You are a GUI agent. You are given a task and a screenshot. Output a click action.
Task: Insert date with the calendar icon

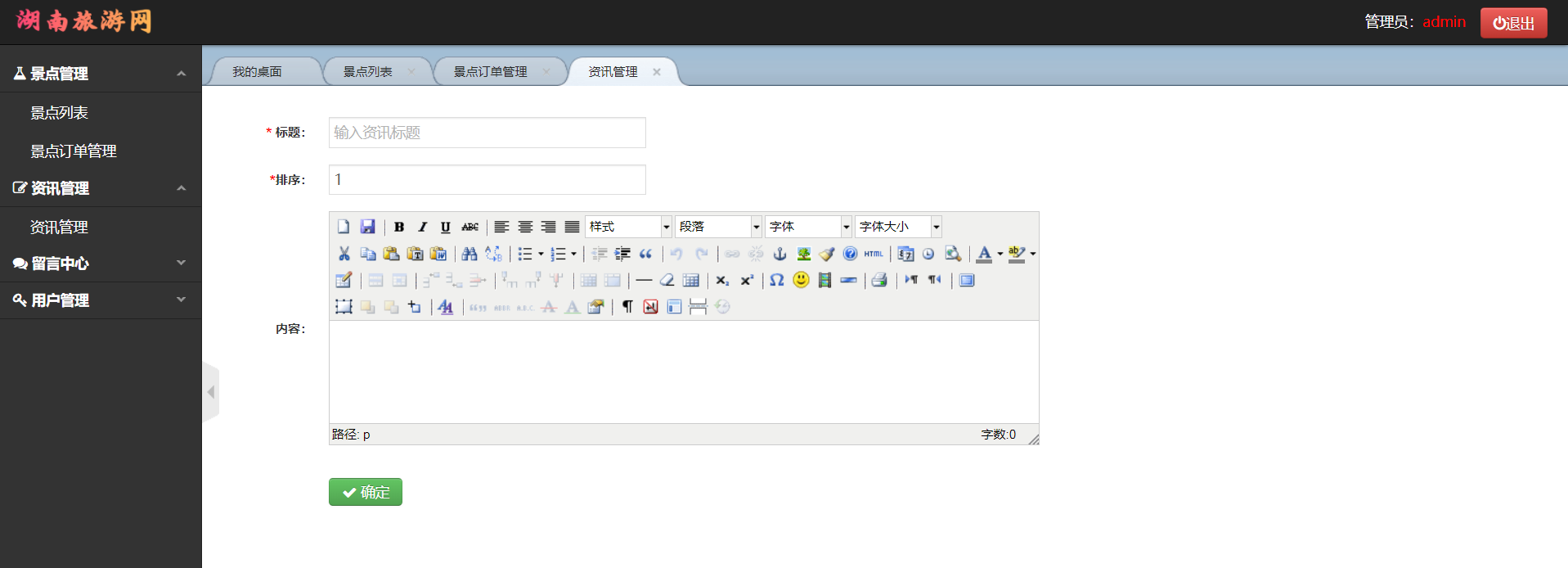(905, 254)
